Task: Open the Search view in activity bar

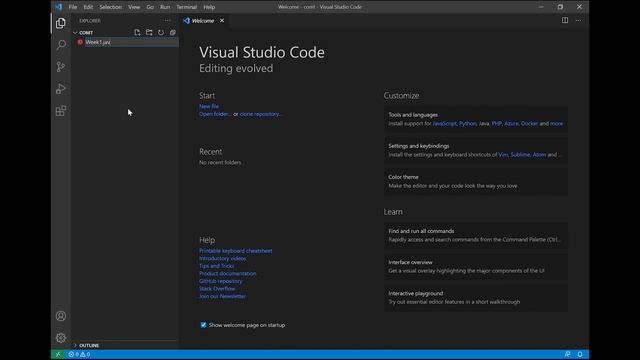Action: pyautogui.click(x=61, y=45)
